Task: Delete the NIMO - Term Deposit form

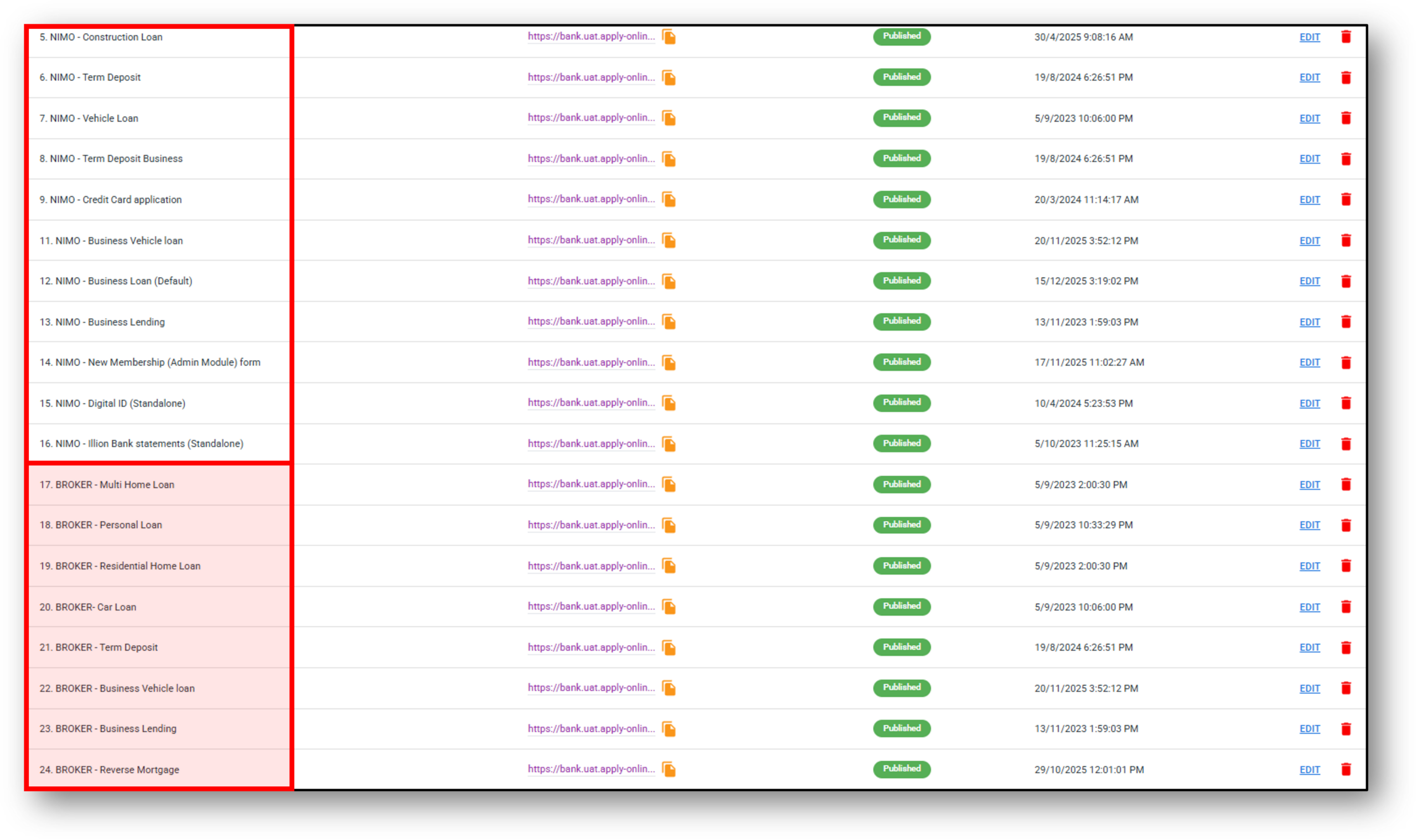Action: pos(1346,77)
